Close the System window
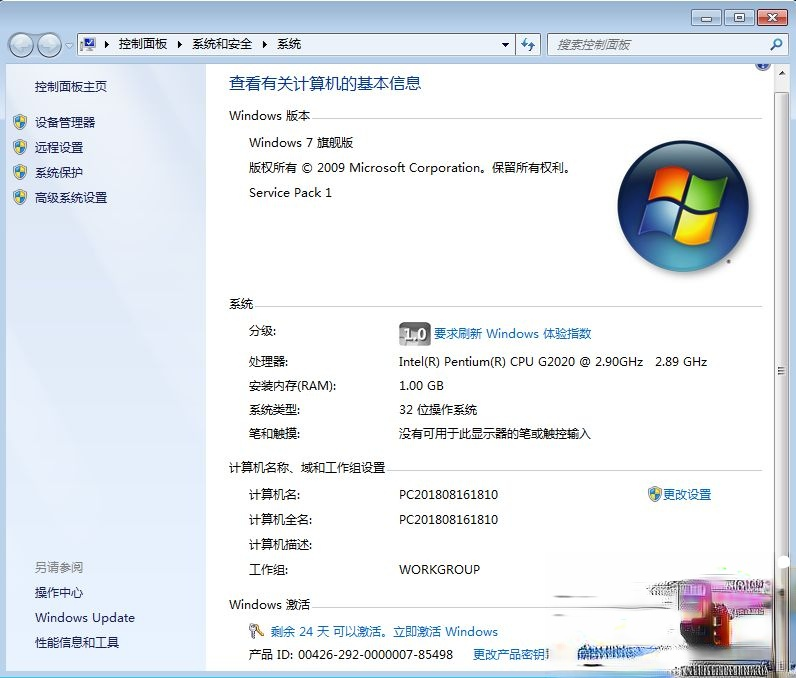 (x=772, y=18)
